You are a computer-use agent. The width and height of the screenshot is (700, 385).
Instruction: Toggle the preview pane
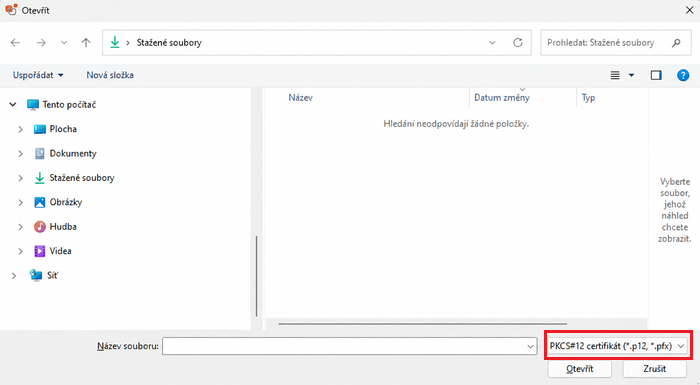[x=656, y=75]
